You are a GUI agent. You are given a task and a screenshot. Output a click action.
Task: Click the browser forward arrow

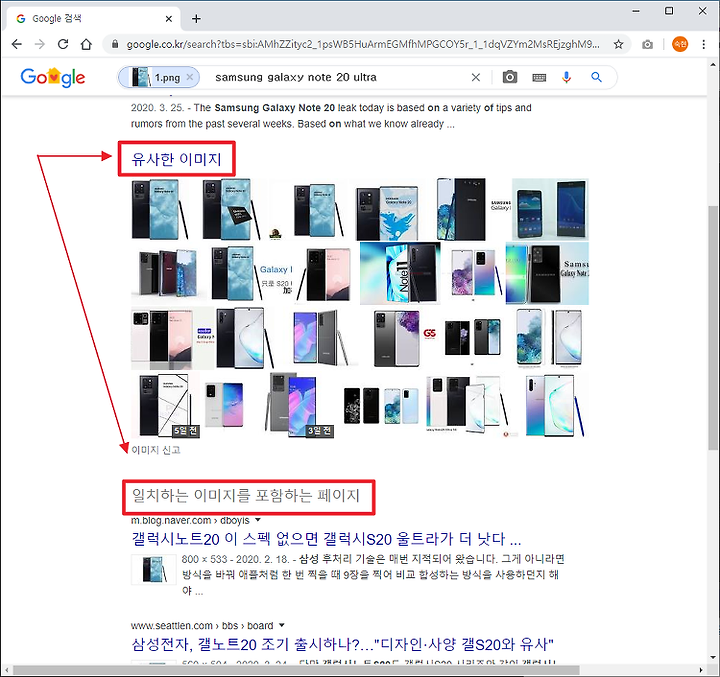pyautogui.click(x=40, y=44)
